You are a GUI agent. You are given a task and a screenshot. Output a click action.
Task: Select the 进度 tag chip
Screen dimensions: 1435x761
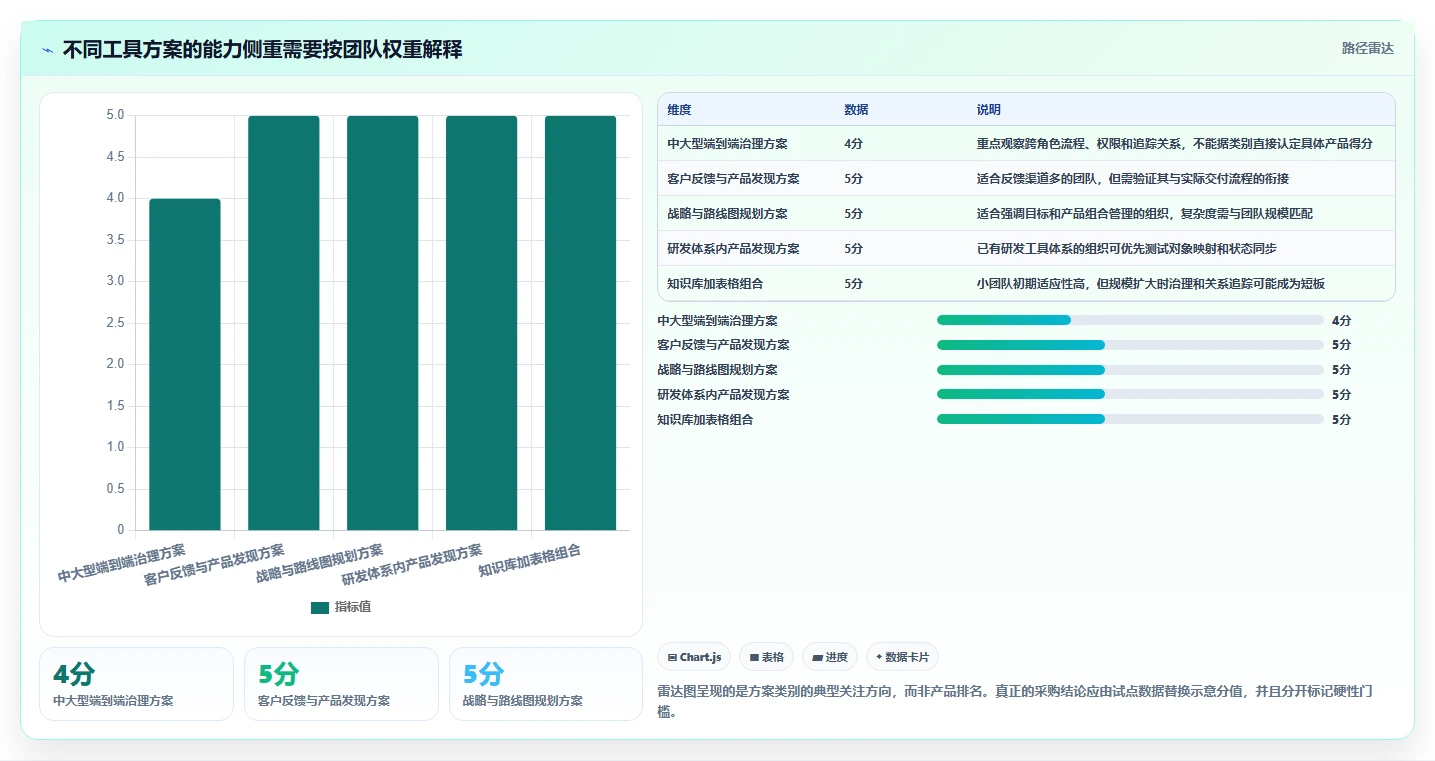click(830, 657)
